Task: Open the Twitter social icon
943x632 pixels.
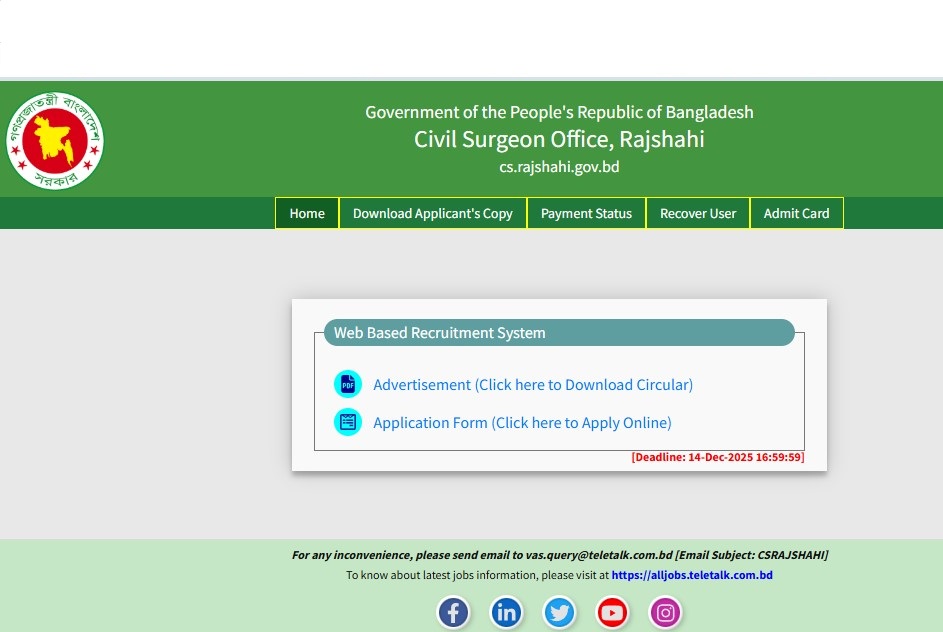Action: [x=559, y=612]
